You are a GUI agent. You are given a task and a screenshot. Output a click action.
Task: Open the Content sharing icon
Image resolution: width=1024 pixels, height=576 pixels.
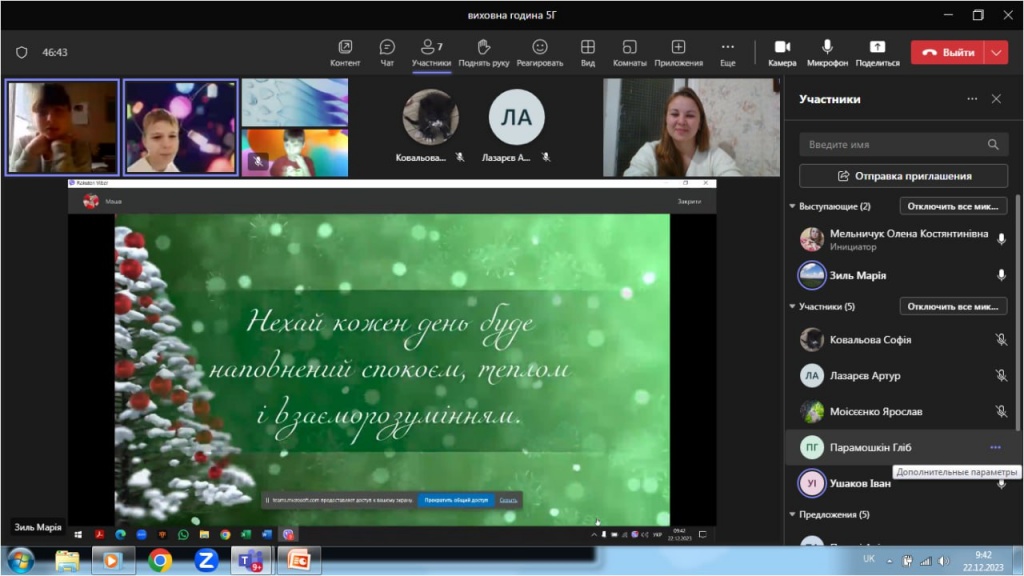(345, 47)
